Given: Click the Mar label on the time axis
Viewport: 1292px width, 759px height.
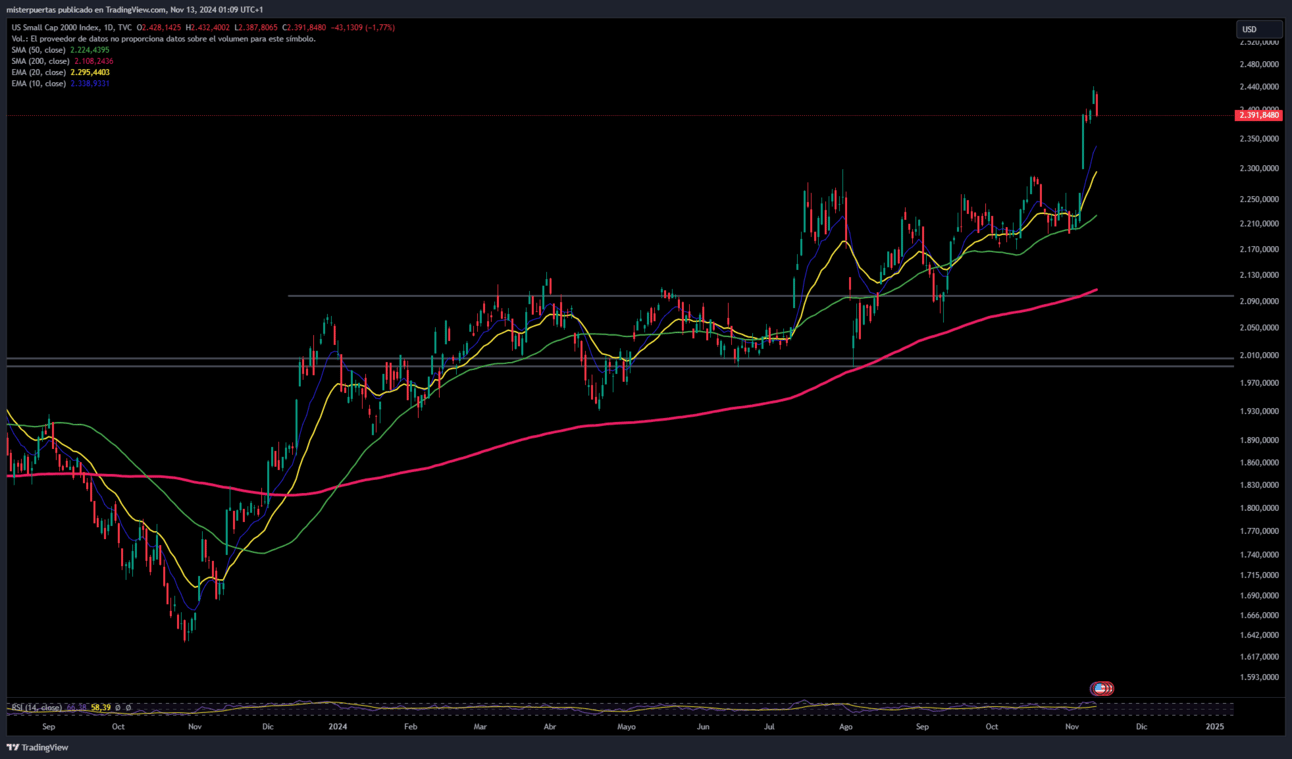Looking at the screenshot, I should [480, 727].
